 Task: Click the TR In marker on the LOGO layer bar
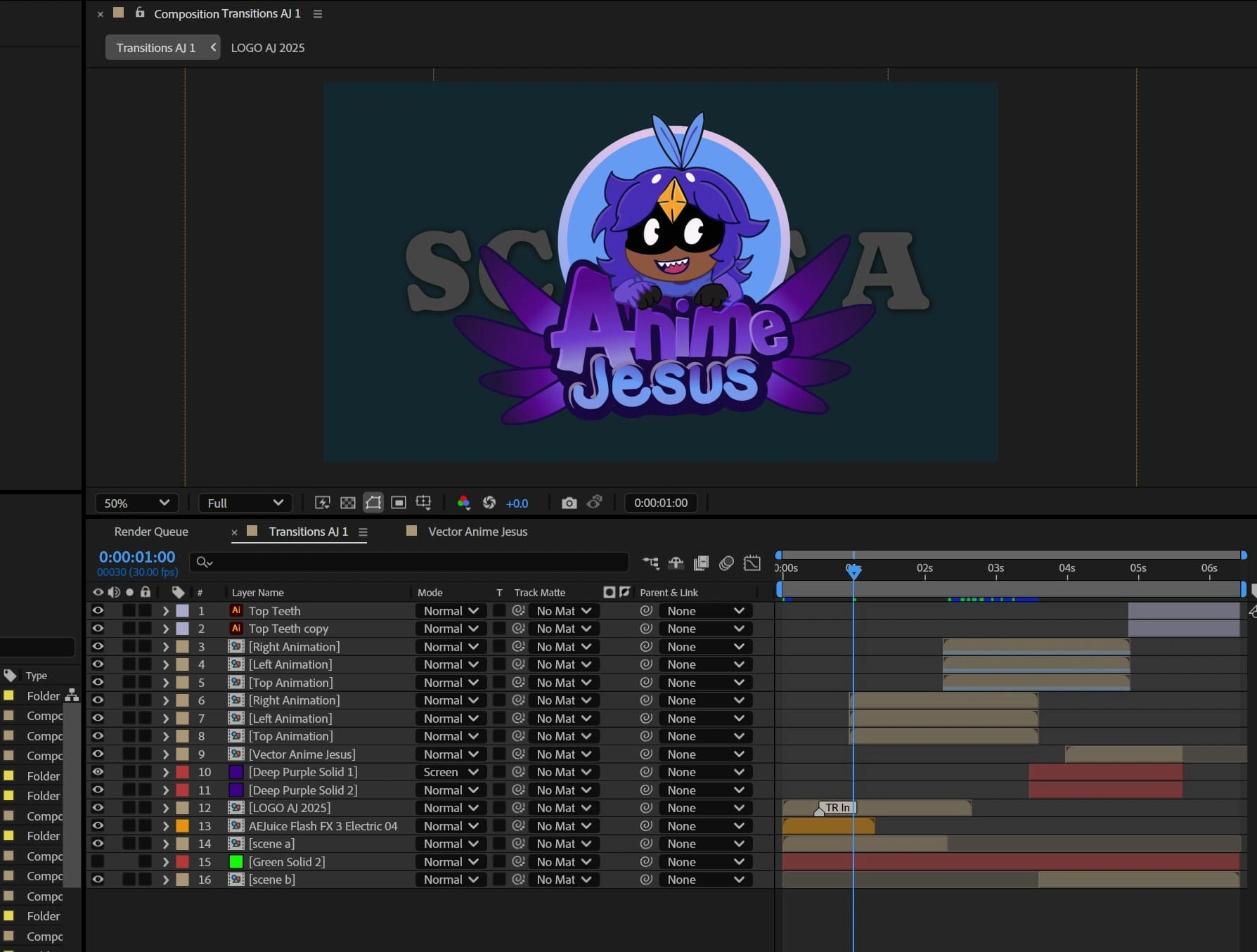point(837,808)
